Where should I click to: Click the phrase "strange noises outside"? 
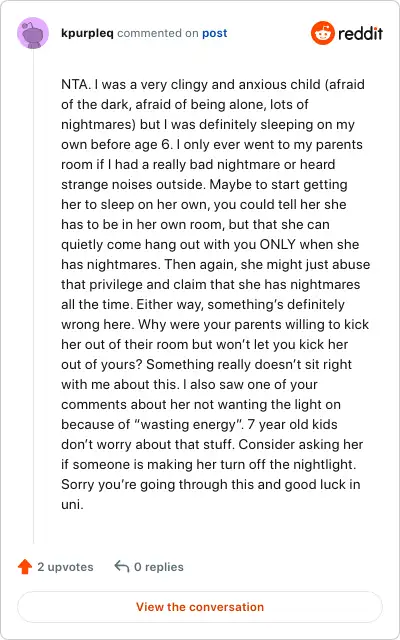(x=133, y=184)
